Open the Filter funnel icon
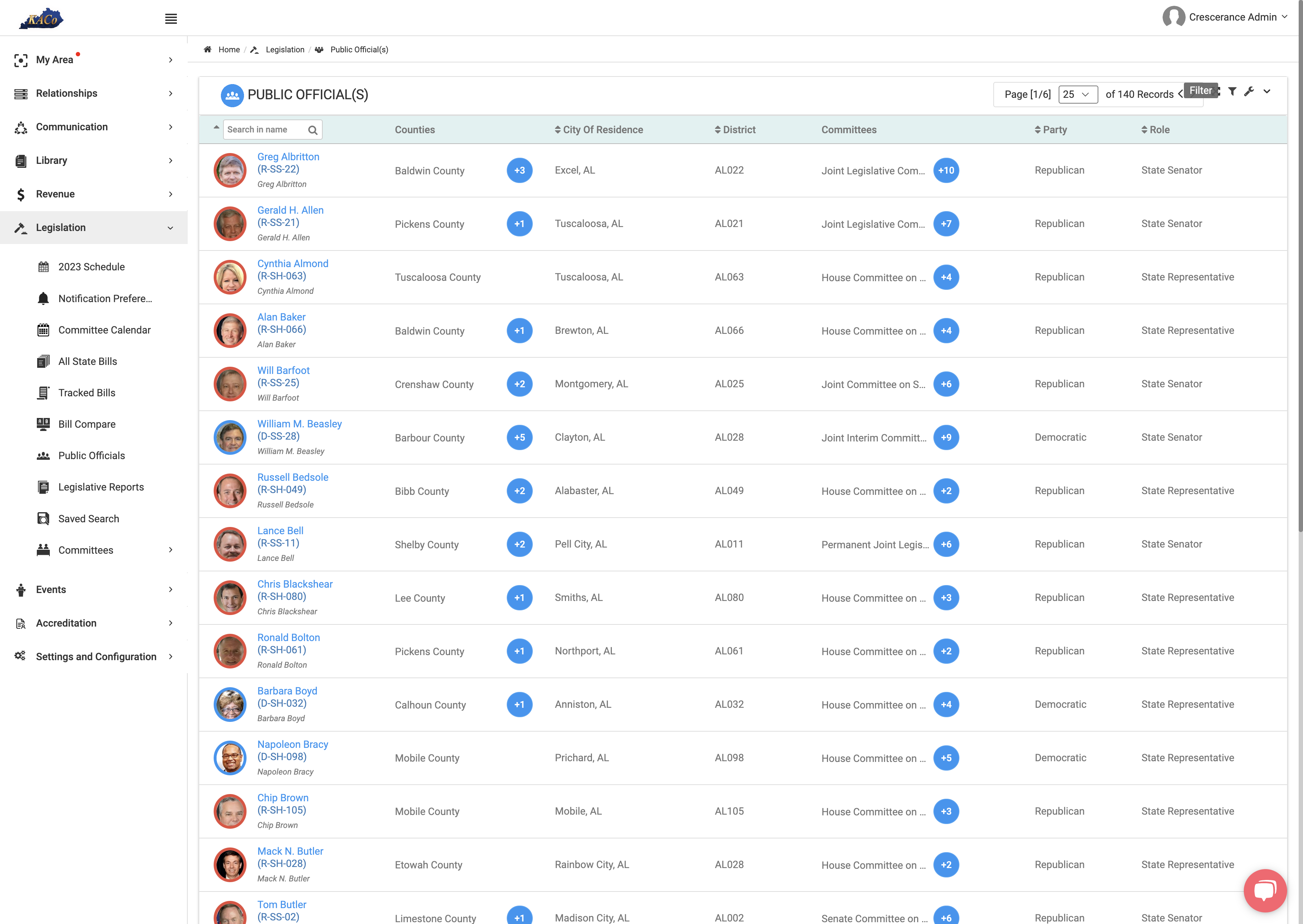Image resolution: width=1303 pixels, height=924 pixels. pyautogui.click(x=1232, y=91)
